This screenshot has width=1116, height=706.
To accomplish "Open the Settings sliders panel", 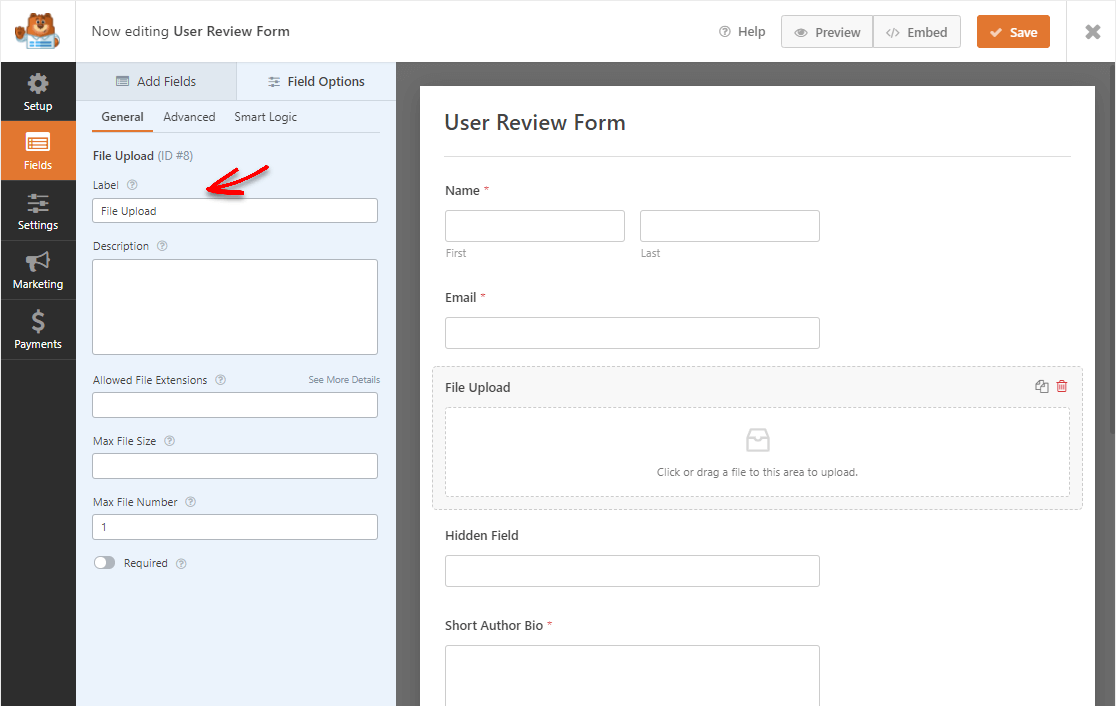I will [38, 211].
